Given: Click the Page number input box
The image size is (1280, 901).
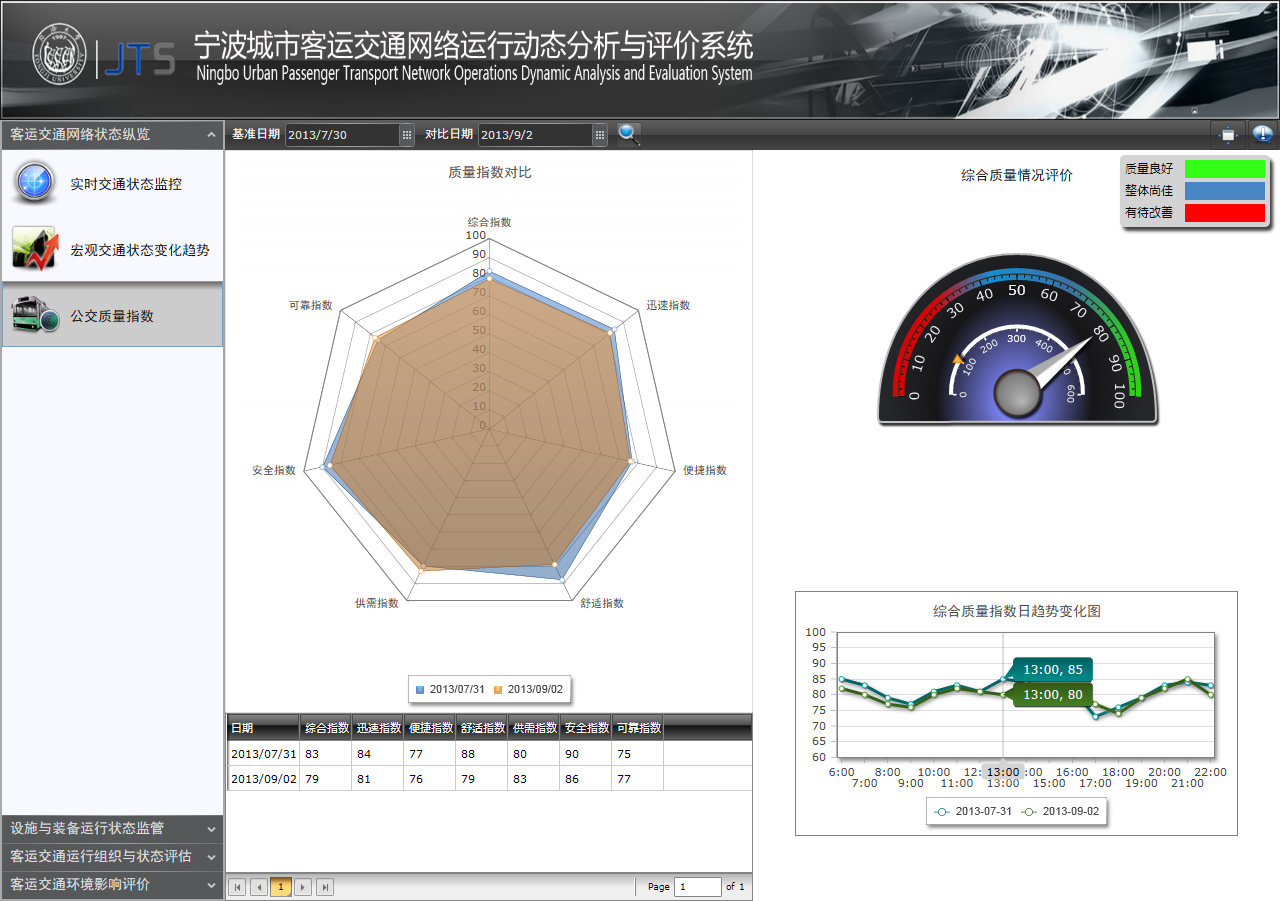Looking at the screenshot, I should (698, 887).
